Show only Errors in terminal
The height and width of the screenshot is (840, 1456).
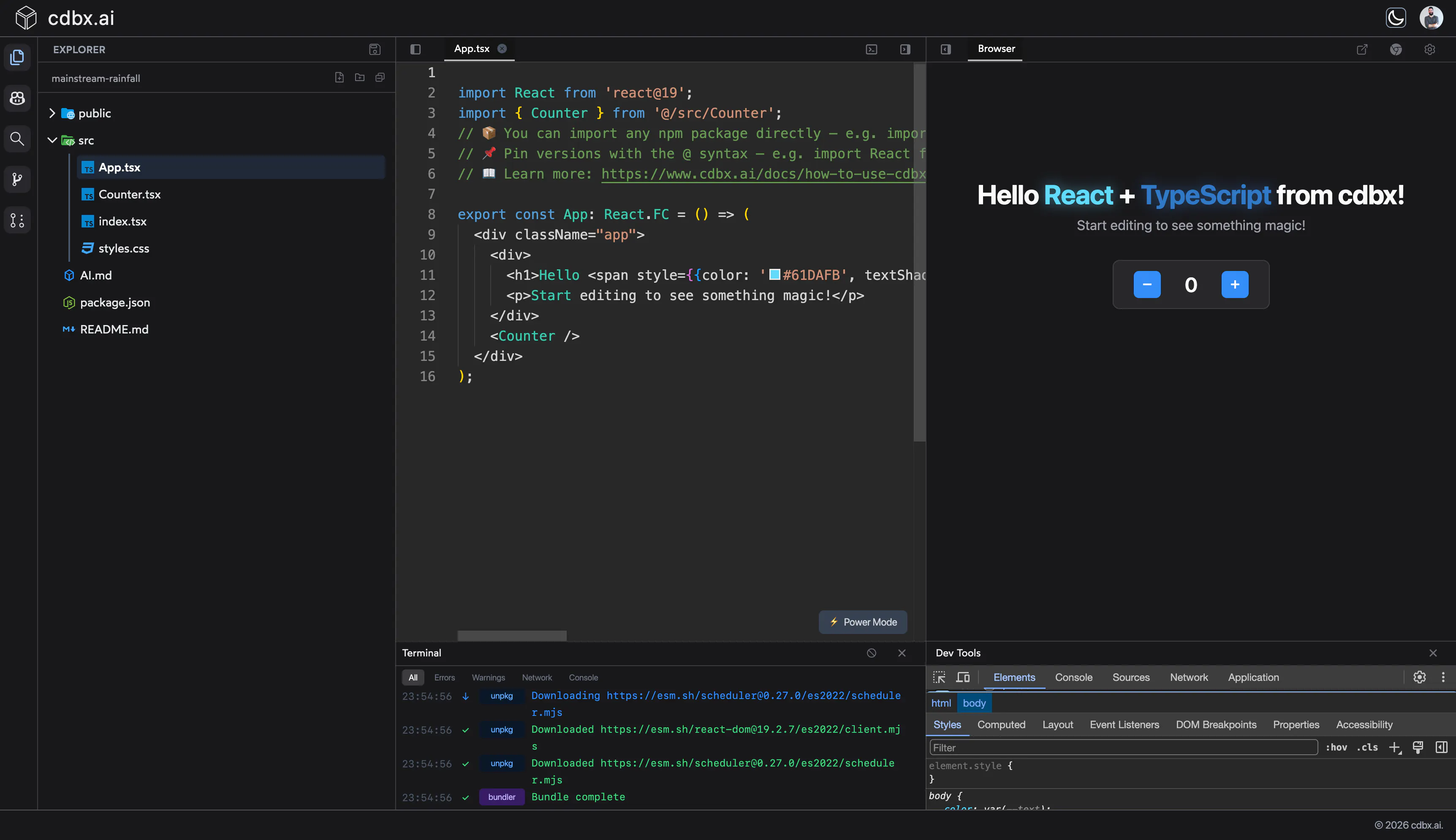tap(444, 677)
